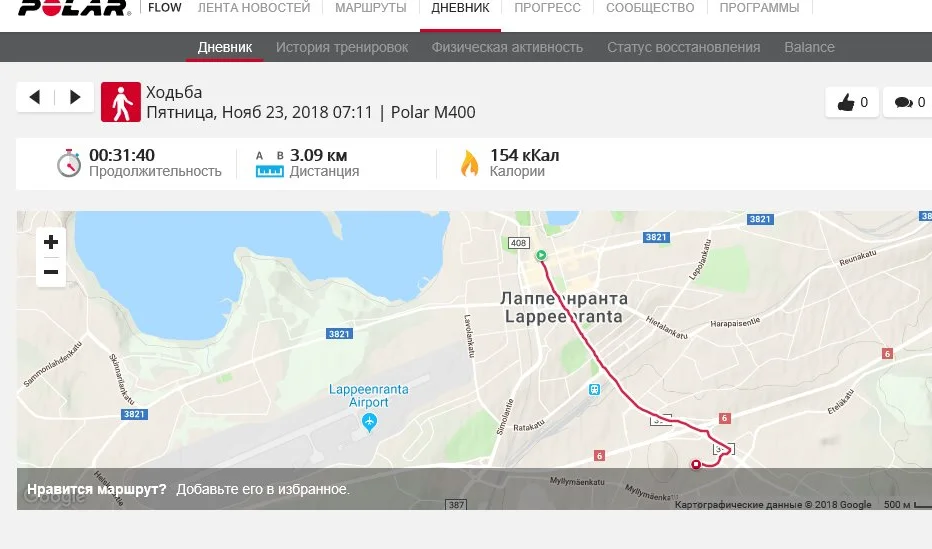Switch to История тренировок tab
This screenshot has height=549, width=932.
[x=342, y=47]
